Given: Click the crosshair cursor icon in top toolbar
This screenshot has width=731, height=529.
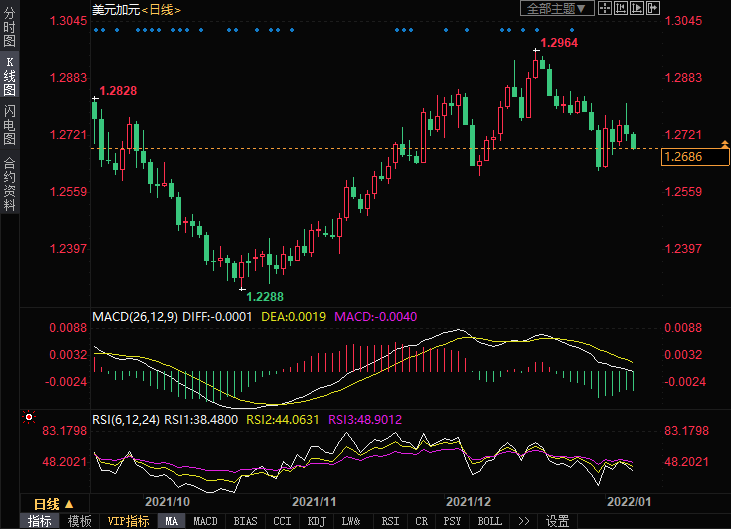Looking at the screenshot, I should tap(606, 8).
